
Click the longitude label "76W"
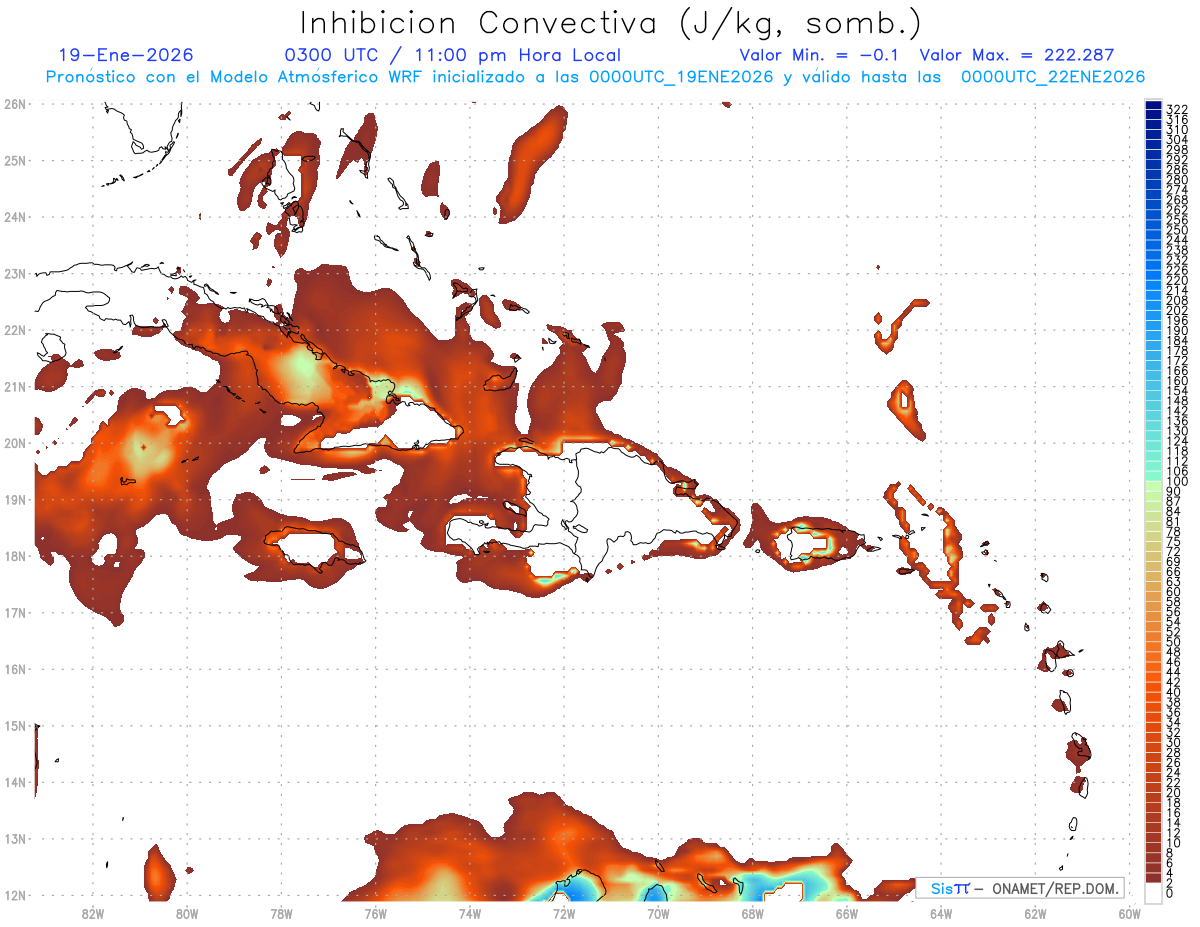[x=375, y=914]
